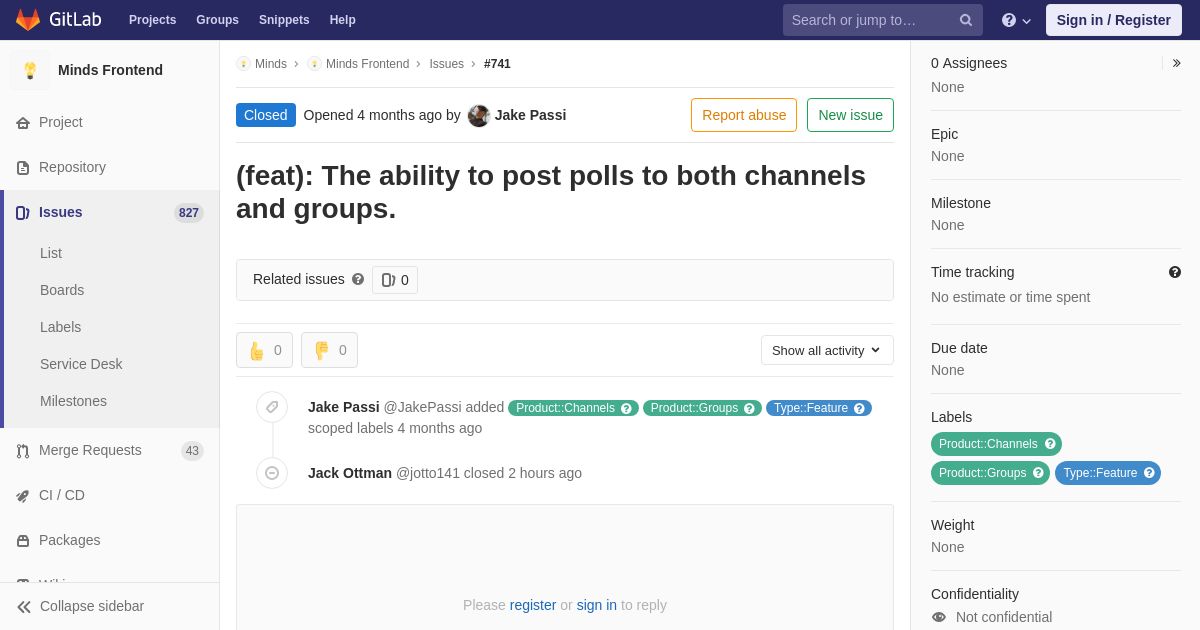Open the Minds Frontend breadcrumb link
Screen dimensions: 1200x630
pyautogui.click(x=367, y=64)
